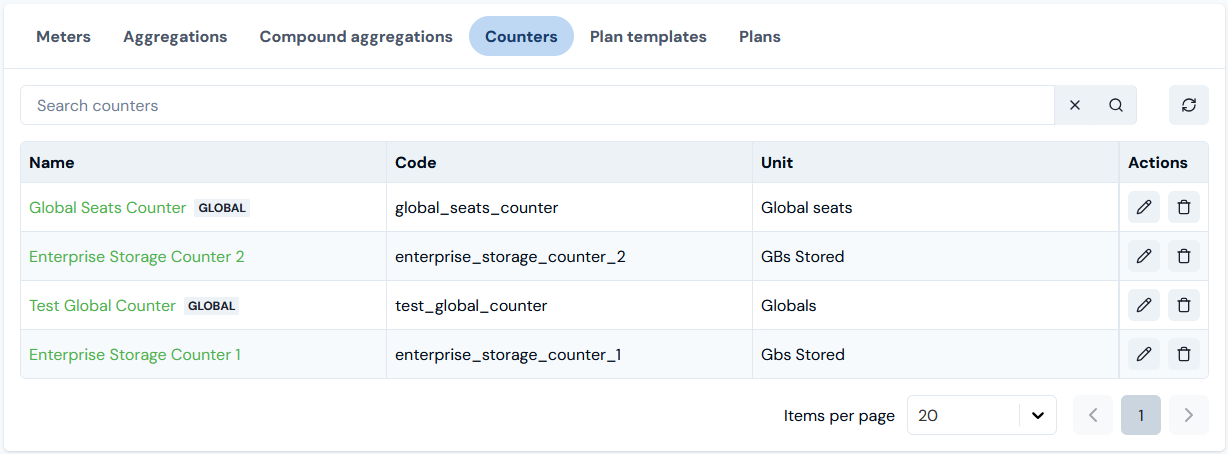The height and width of the screenshot is (454, 1228).
Task: Switch to the Meters tab
Action: click(63, 36)
